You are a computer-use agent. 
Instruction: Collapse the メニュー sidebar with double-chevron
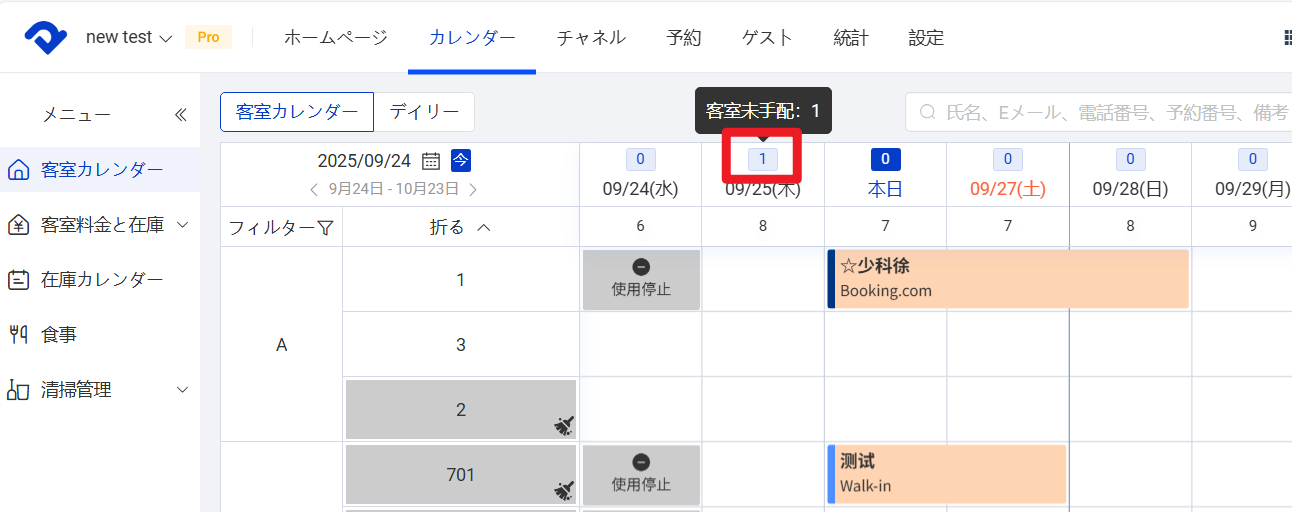[181, 115]
